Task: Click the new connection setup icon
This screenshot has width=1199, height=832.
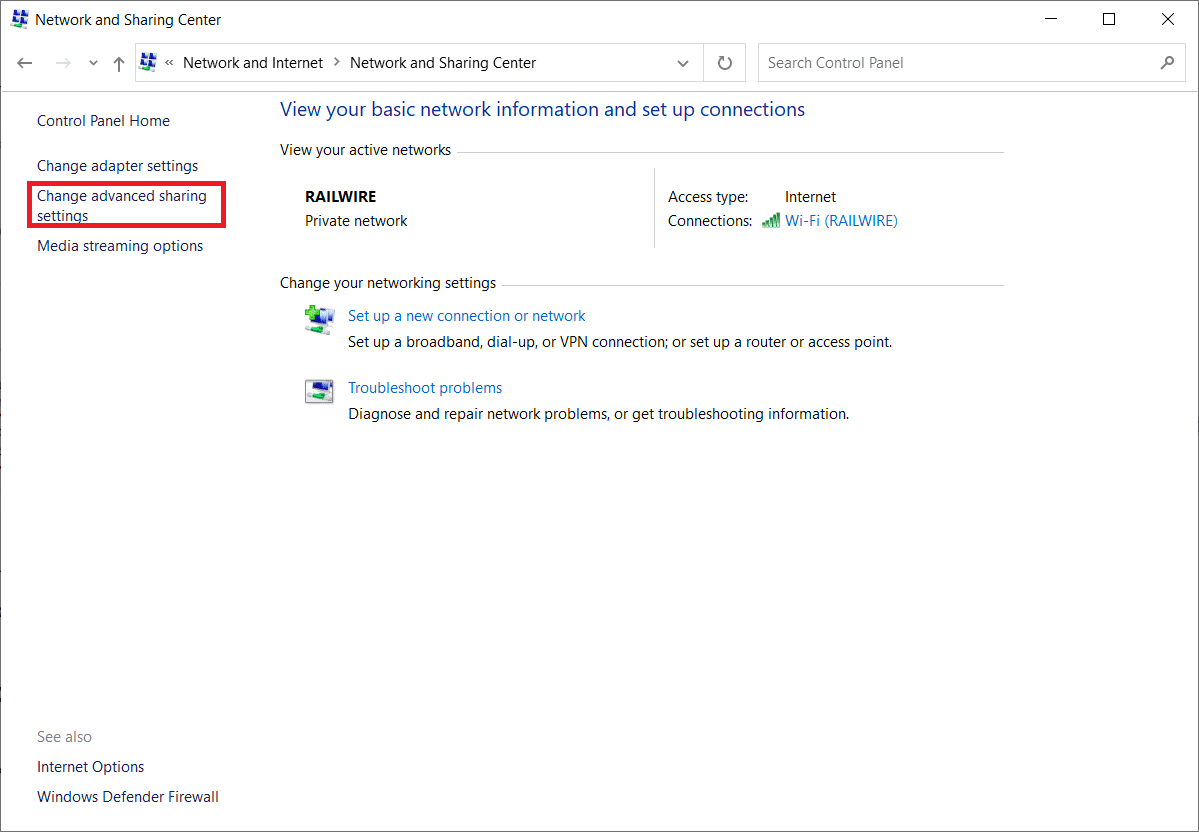Action: [320, 320]
